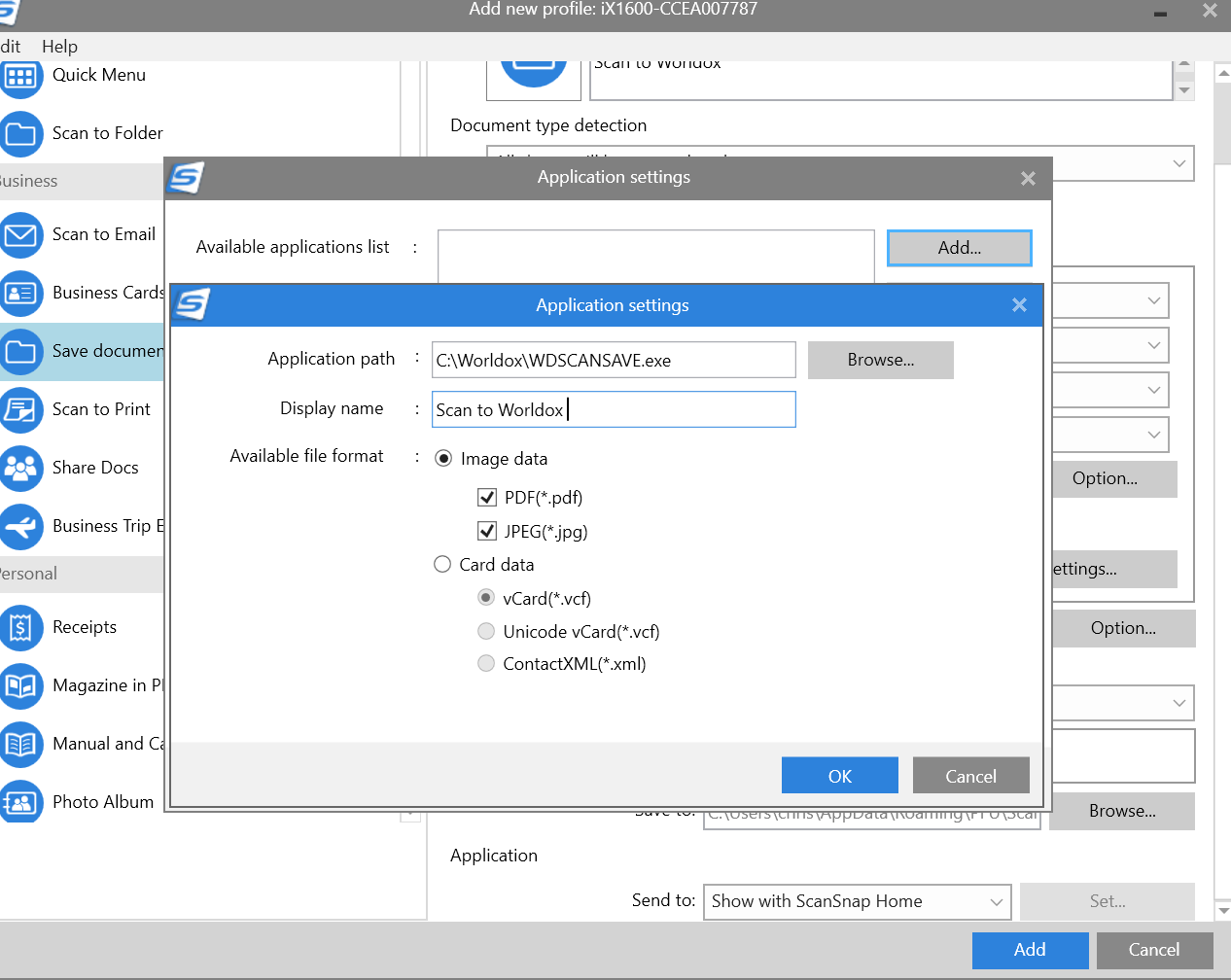Uncheck the JPEG(*.jpg) checkbox
Viewport: 1231px width, 980px height.
pos(487,531)
